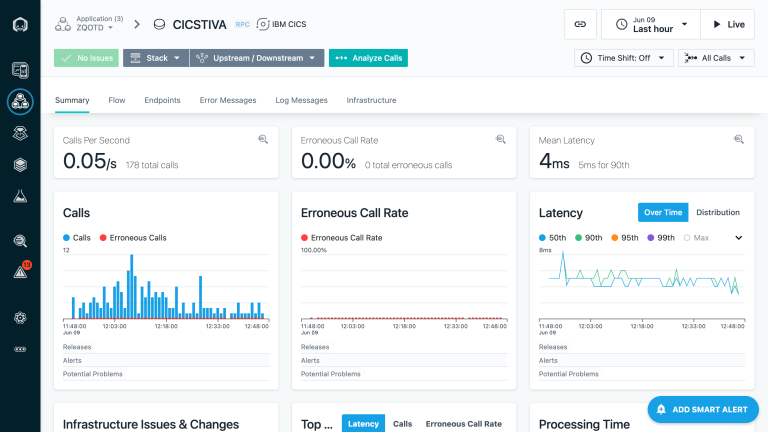Expand the Time Shift: Off dropdown

coord(624,58)
